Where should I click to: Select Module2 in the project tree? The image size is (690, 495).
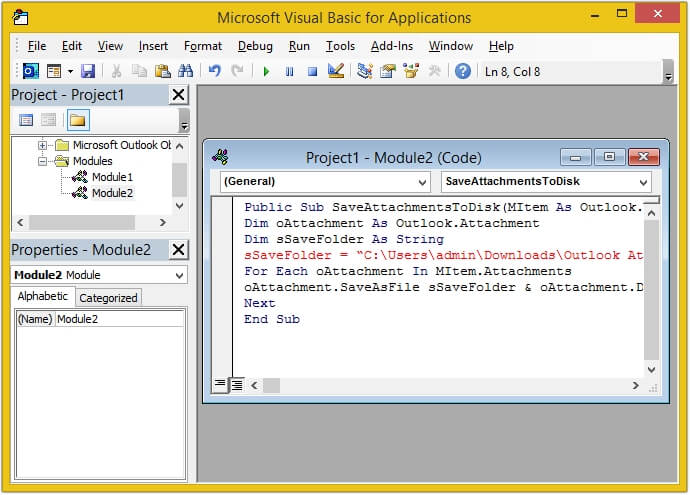click(112, 193)
